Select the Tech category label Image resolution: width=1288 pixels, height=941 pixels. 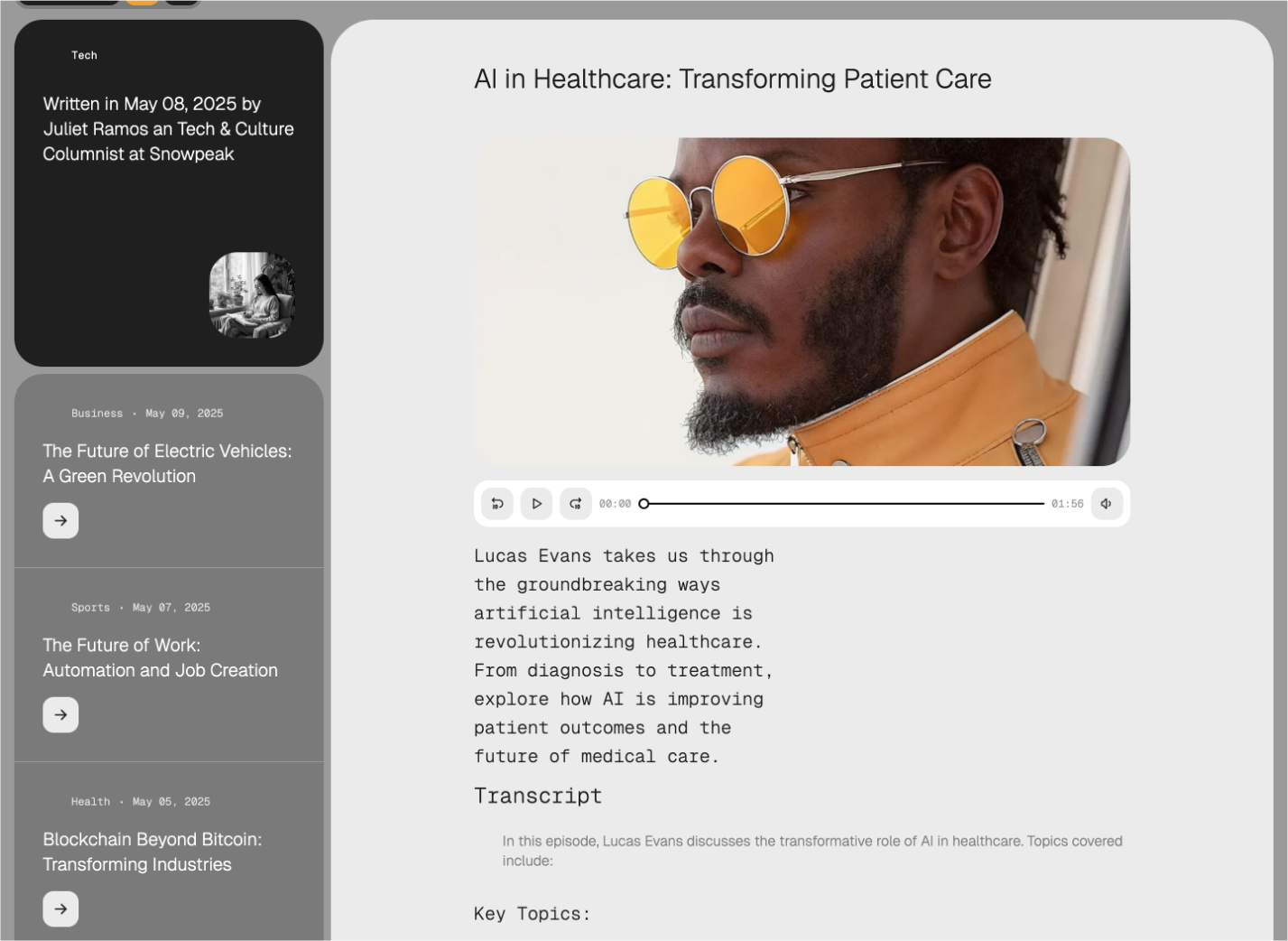(x=84, y=55)
